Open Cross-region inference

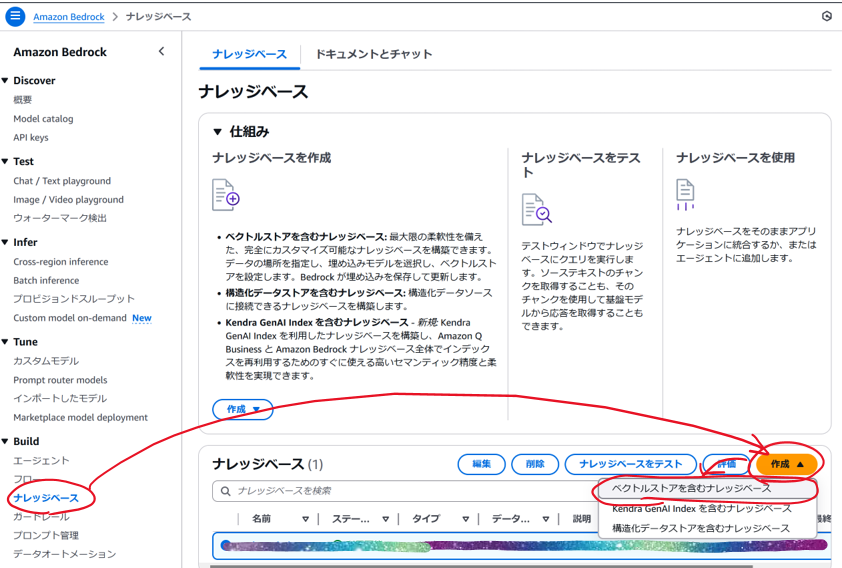pyautogui.click(x=61, y=262)
